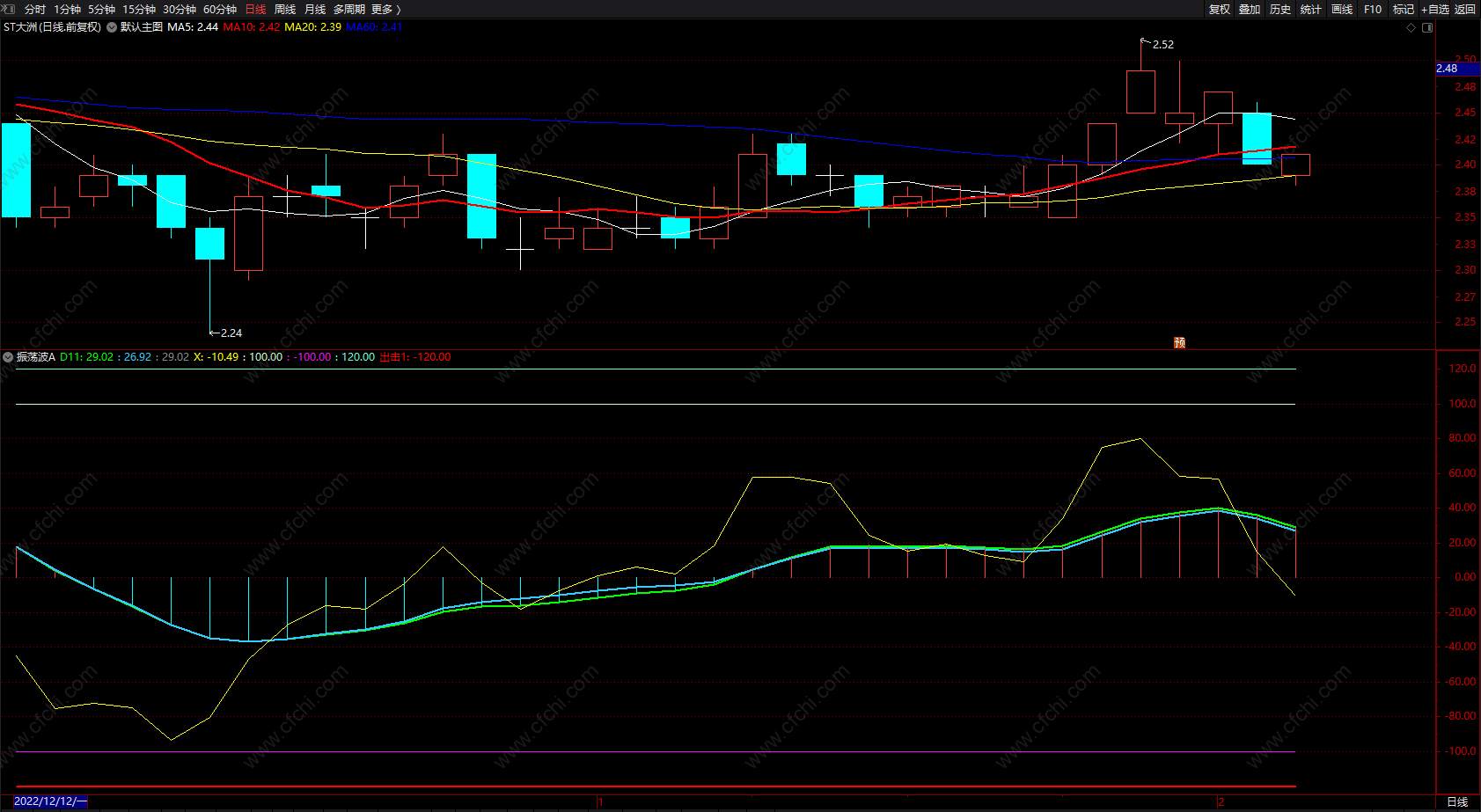Click the 出击1: -120.00 indicator value

pos(415,357)
